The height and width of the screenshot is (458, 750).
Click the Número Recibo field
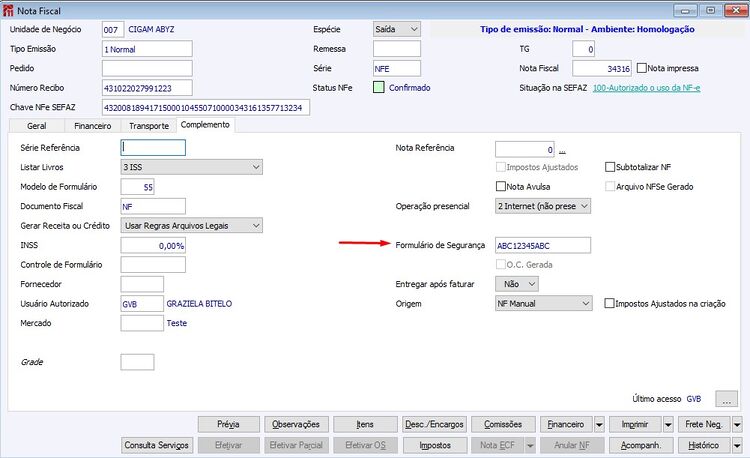click(x=147, y=88)
